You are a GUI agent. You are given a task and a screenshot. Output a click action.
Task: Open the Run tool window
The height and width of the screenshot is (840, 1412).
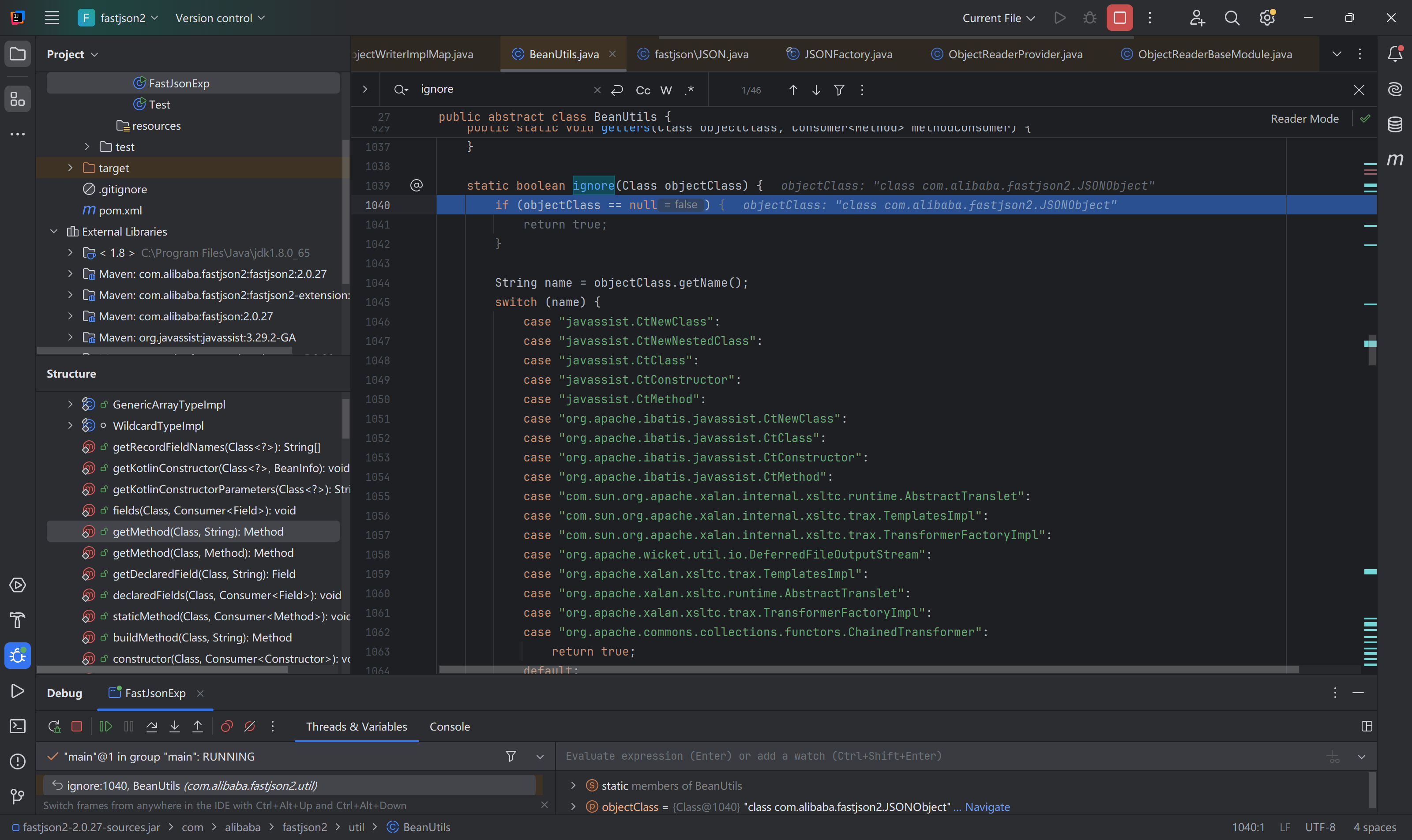pos(18,691)
